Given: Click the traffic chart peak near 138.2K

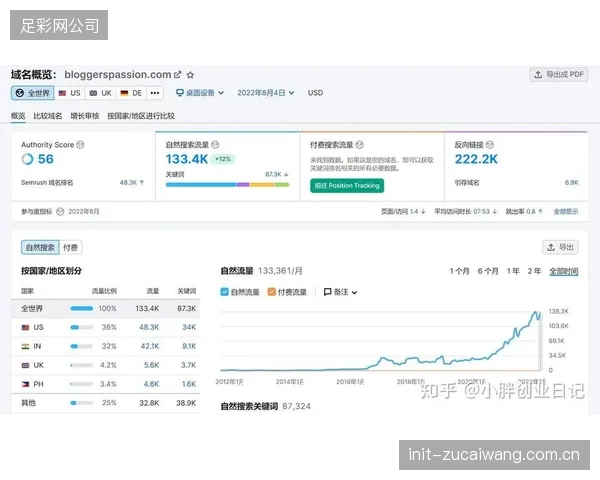Looking at the screenshot, I should pyautogui.click(x=535, y=313).
